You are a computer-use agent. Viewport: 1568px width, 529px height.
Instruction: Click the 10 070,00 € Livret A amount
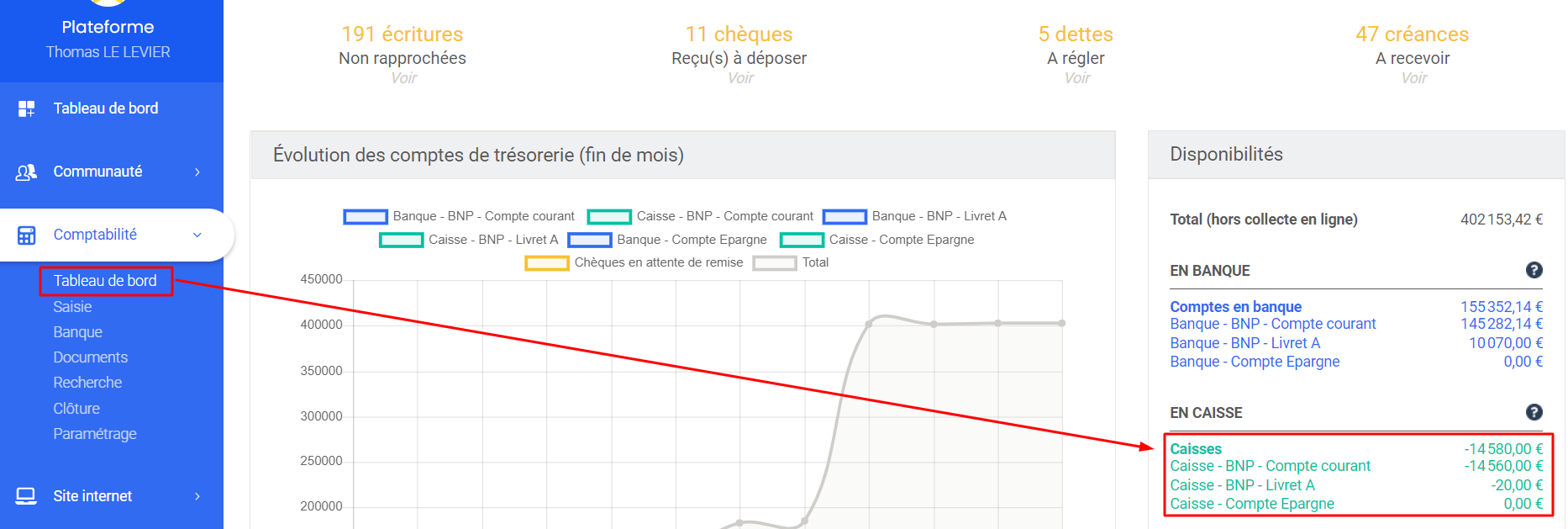pyautogui.click(x=1506, y=343)
